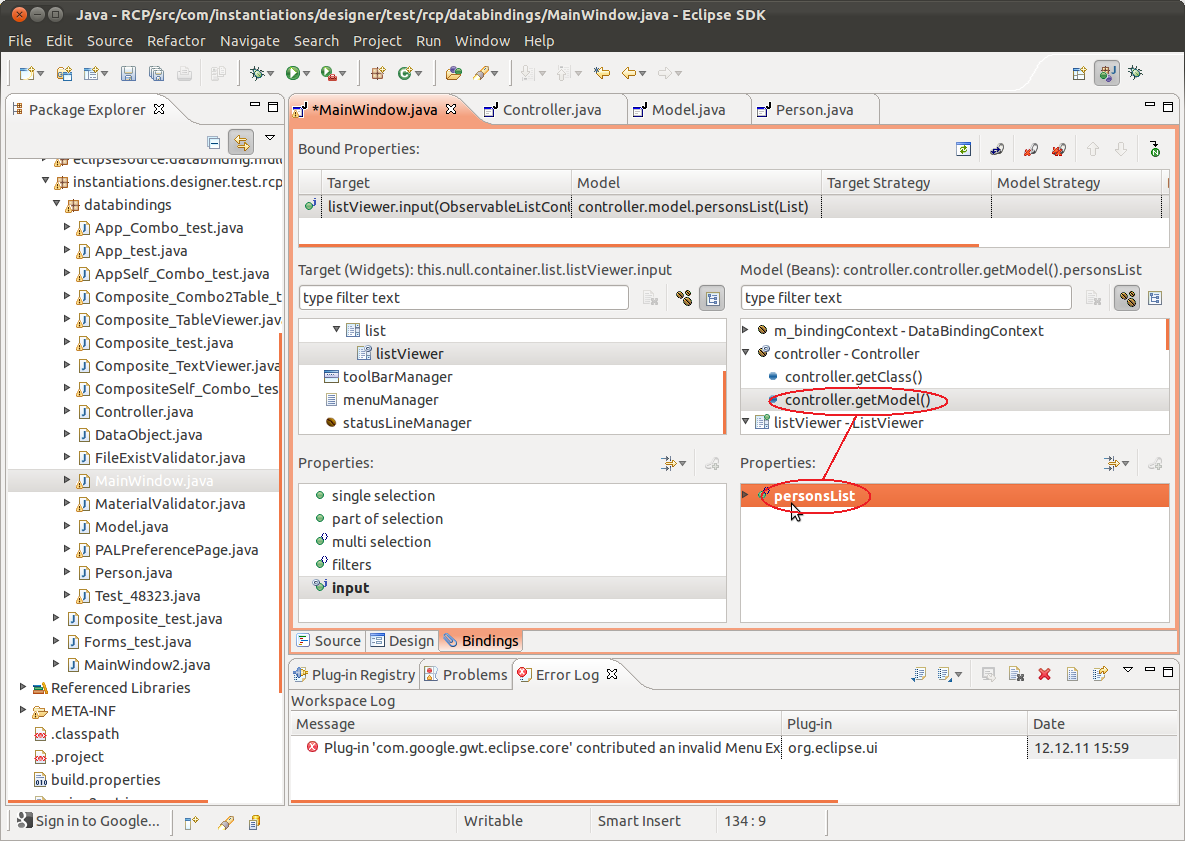Viewport: 1185px width, 841px height.
Task: Select build.properties in Package Explorer
Action: pyautogui.click(x=105, y=780)
